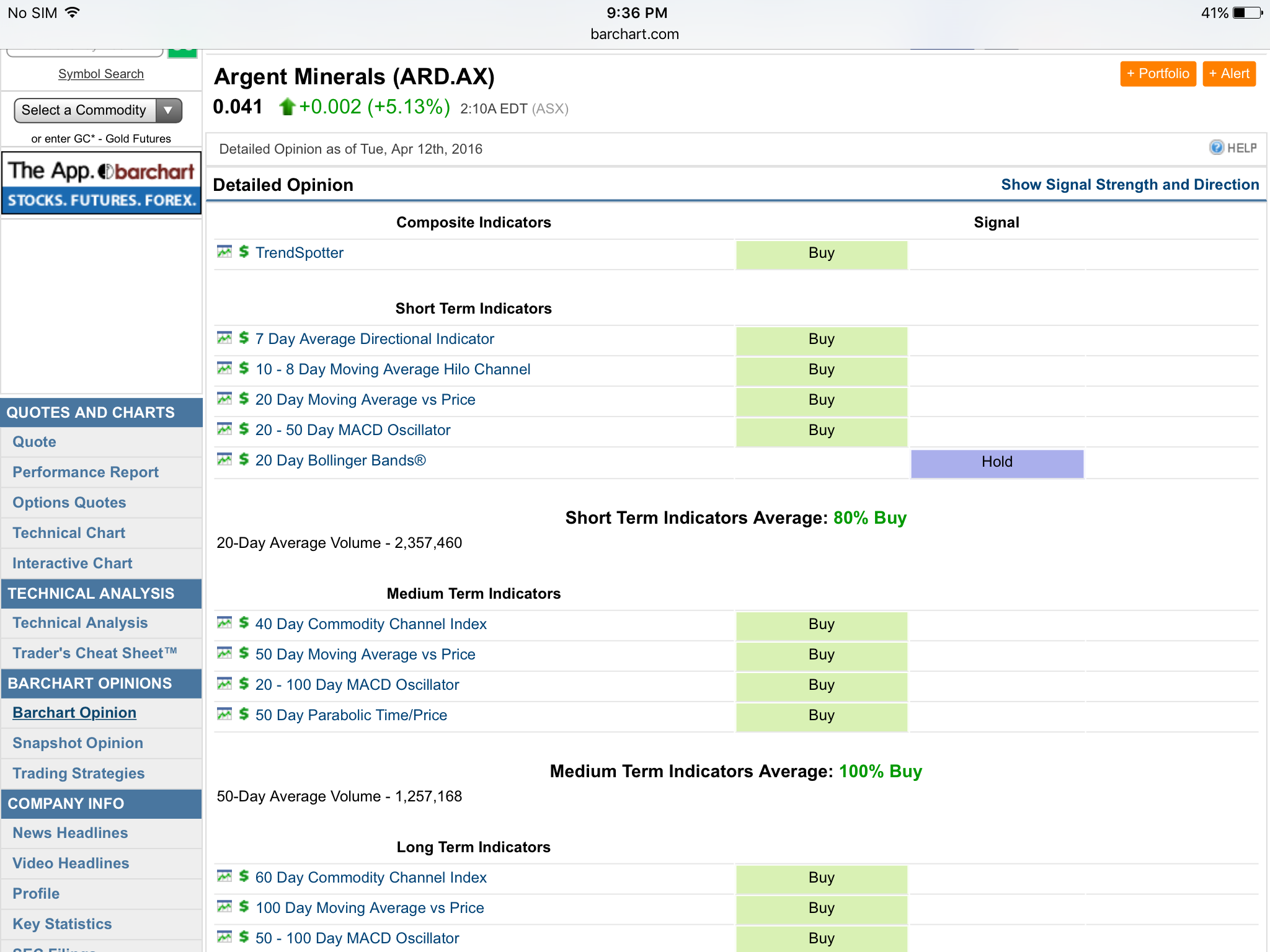Open Profile in sidebar
This screenshot has height=952, width=1270.
click(36, 894)
